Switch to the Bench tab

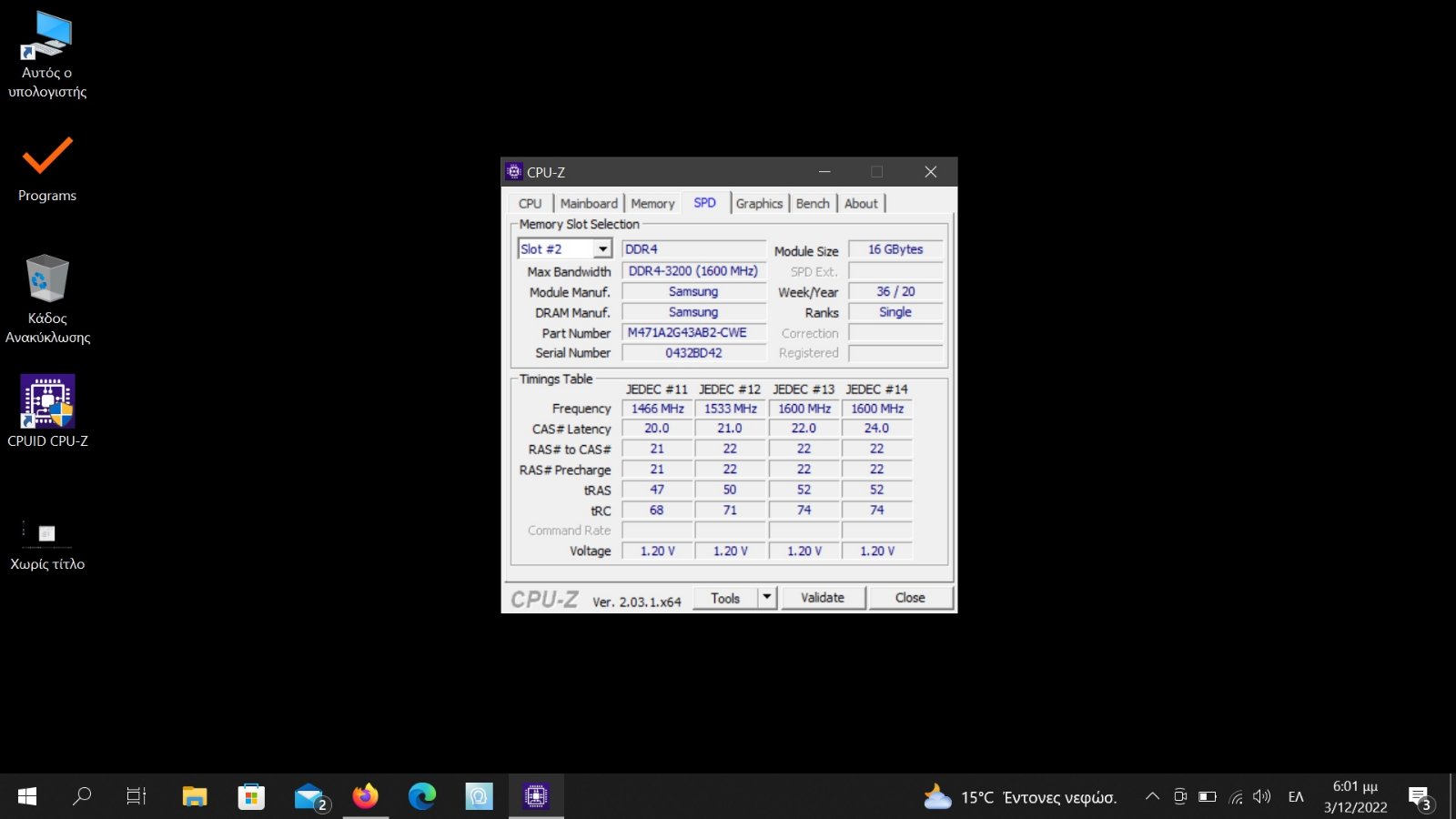[813, 204]
